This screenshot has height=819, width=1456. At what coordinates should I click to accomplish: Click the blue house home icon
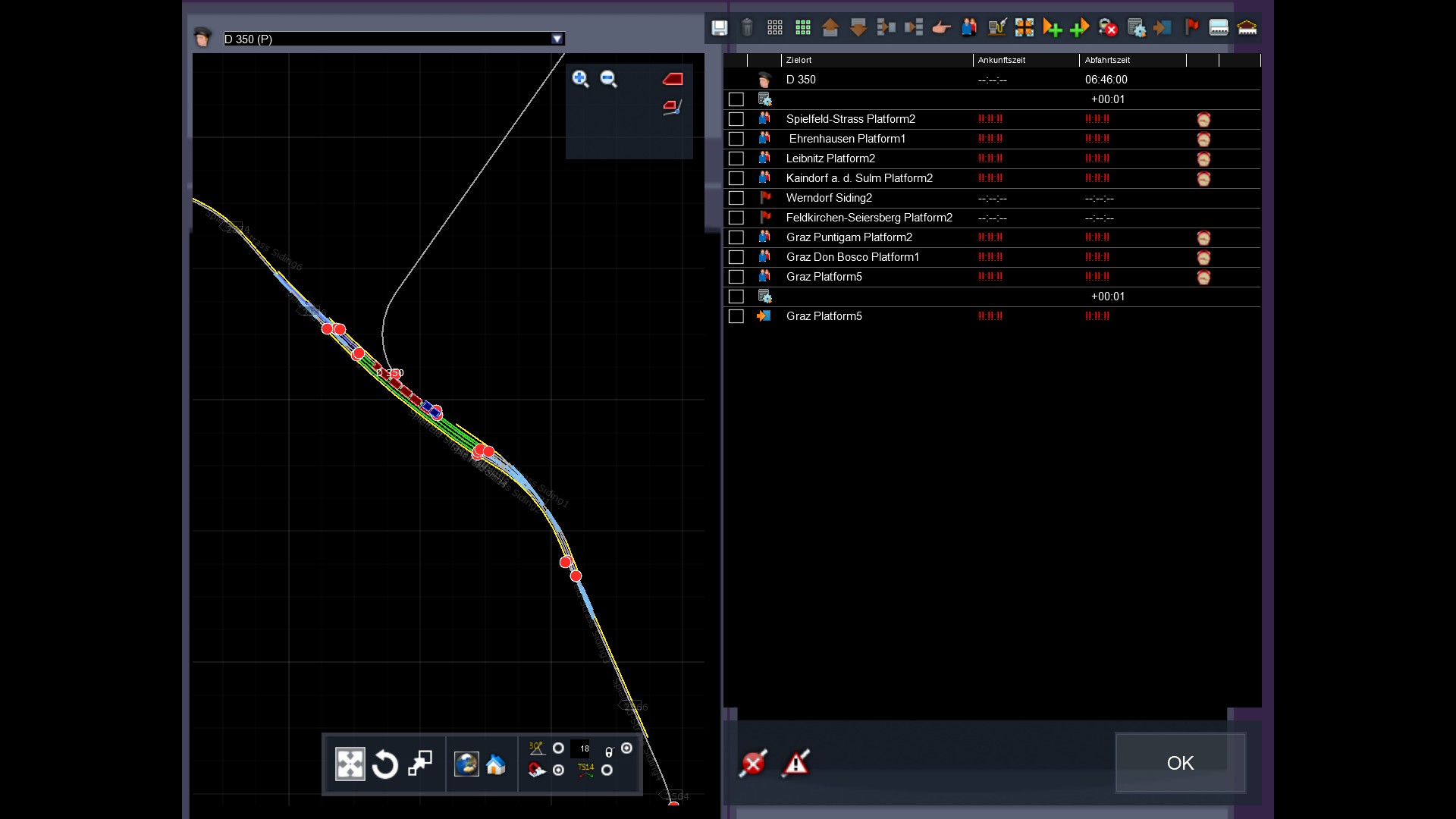496,764
